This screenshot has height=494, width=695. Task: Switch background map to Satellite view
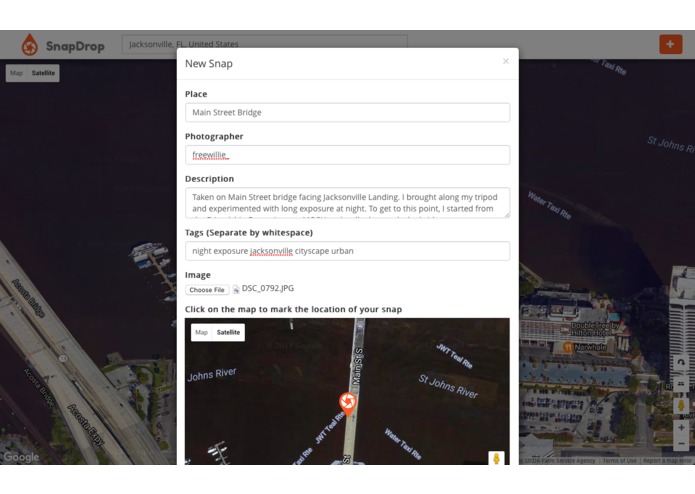43,73
